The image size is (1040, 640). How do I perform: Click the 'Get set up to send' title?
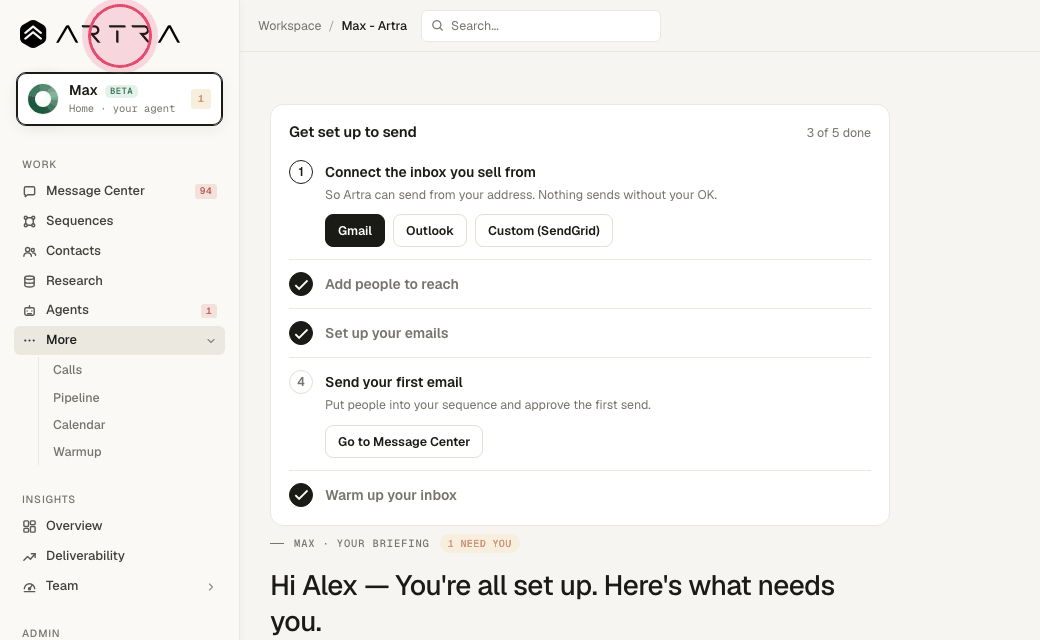(353, 132)
